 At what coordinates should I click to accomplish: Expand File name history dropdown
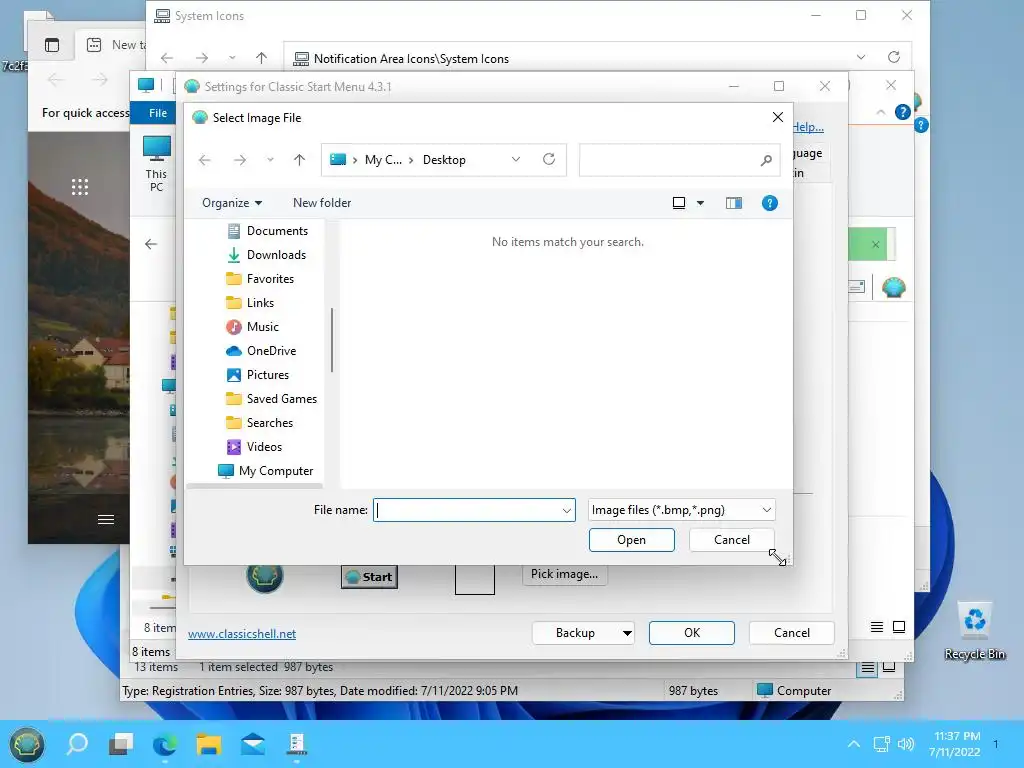[567, 510]
